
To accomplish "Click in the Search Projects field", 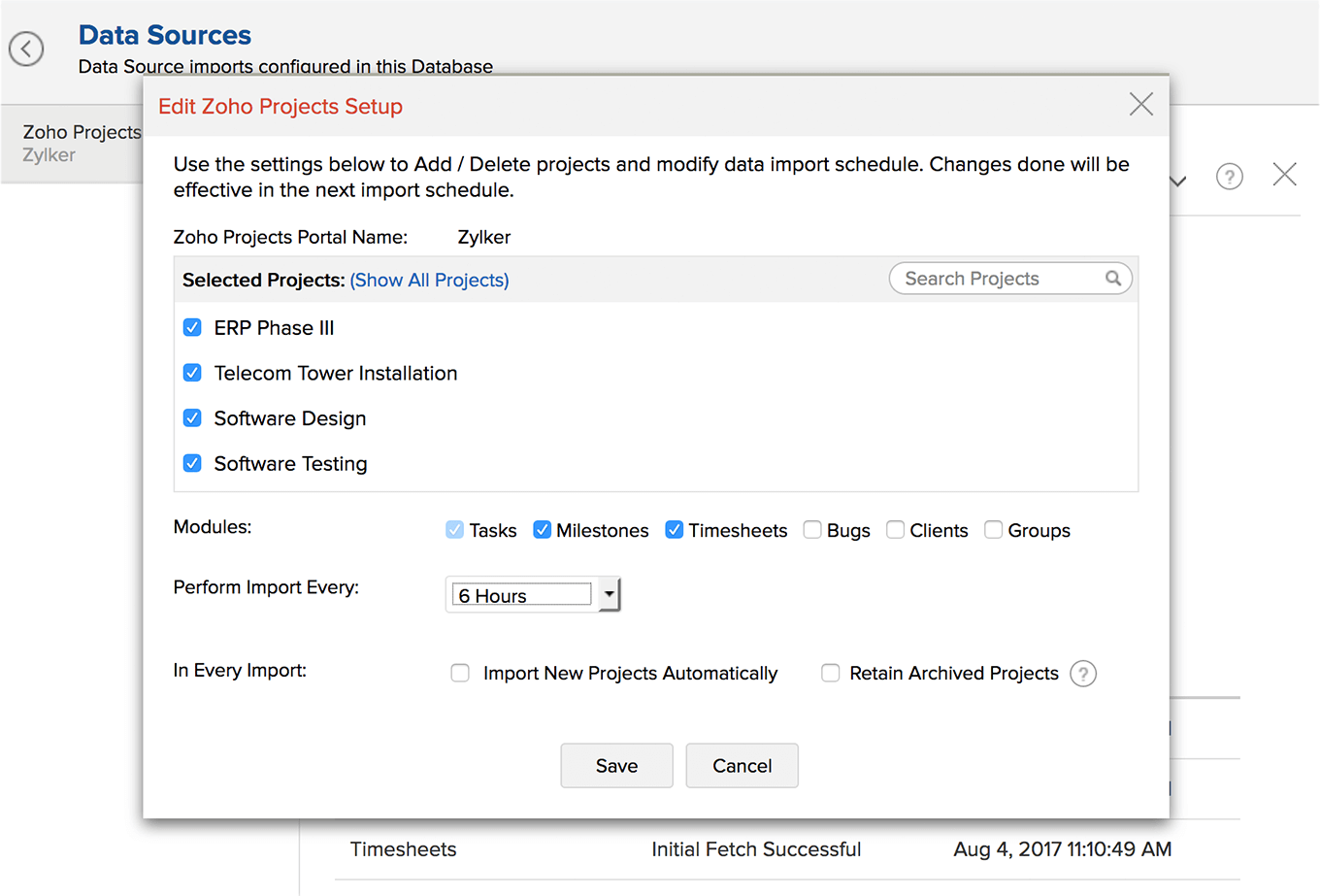I will [1010, 279].
